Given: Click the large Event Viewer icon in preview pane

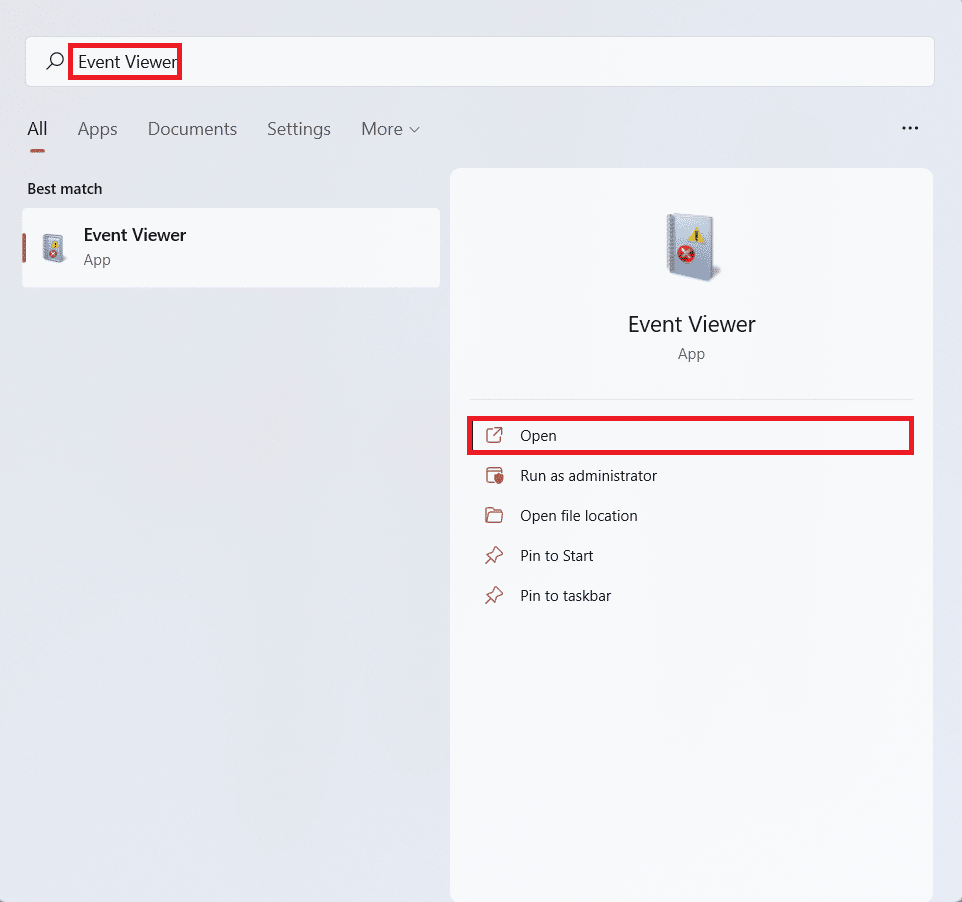Looking at the screenshot, I should [x=691, y=247].
